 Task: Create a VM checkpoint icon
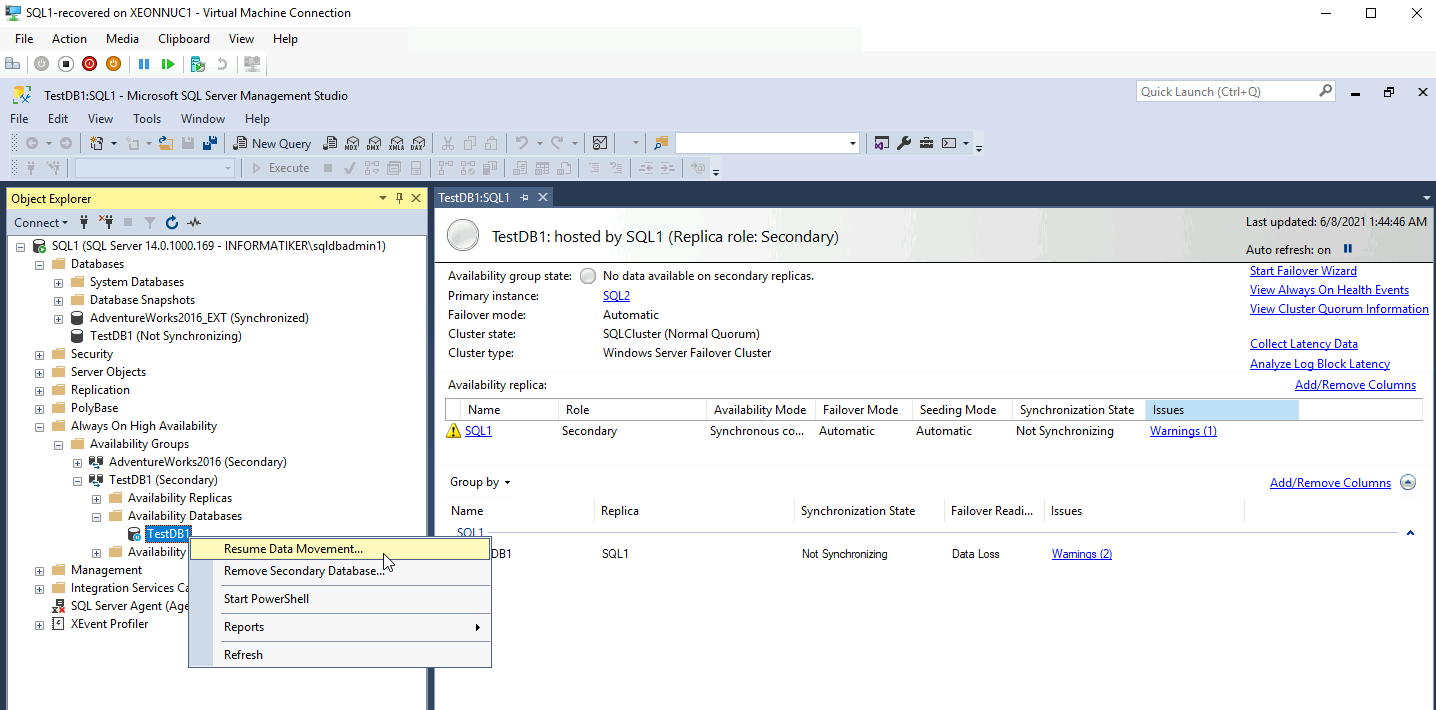pyautogui.click(x=198, y=63)
